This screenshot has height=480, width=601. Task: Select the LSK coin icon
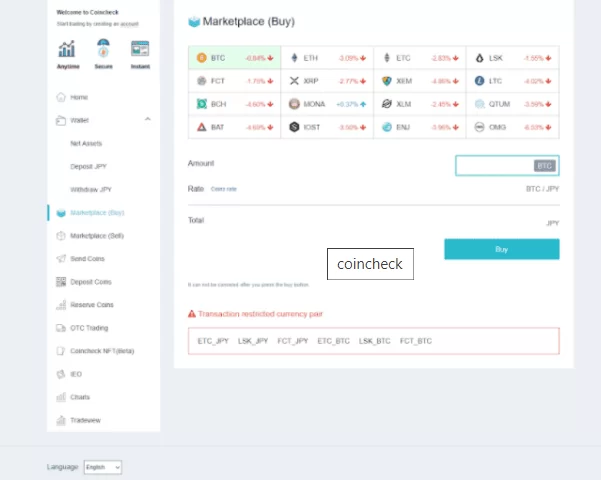(x=479, y=58)
